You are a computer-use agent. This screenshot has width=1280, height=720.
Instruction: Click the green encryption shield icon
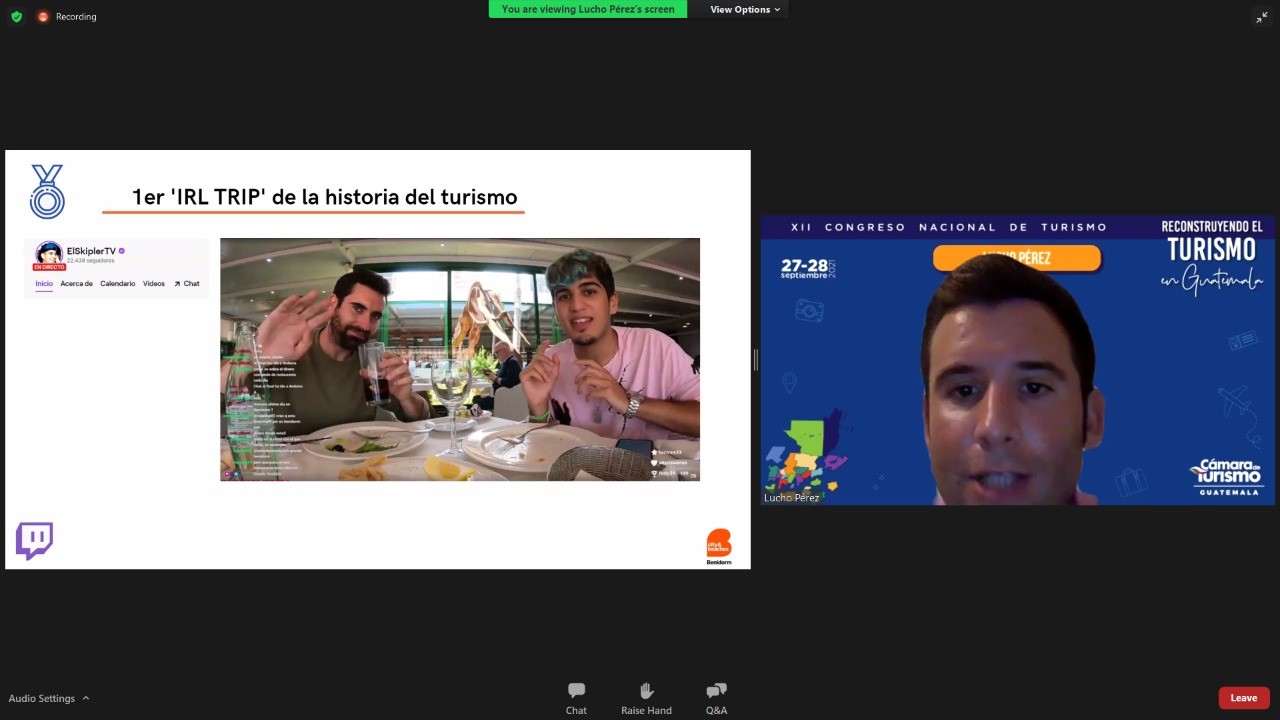point(16,16)
